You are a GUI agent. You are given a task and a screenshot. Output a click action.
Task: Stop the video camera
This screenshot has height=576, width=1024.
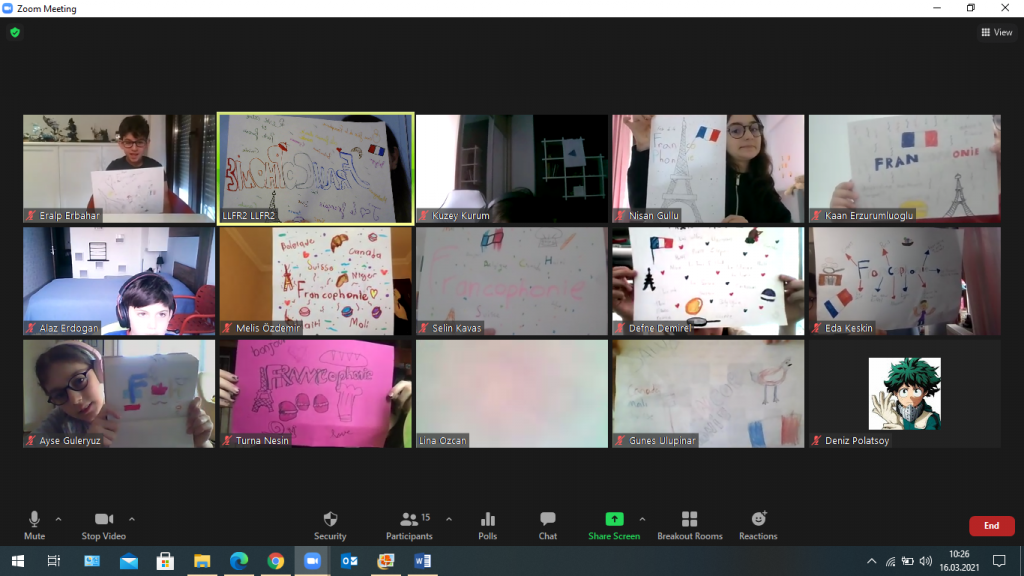coord(104,520)
